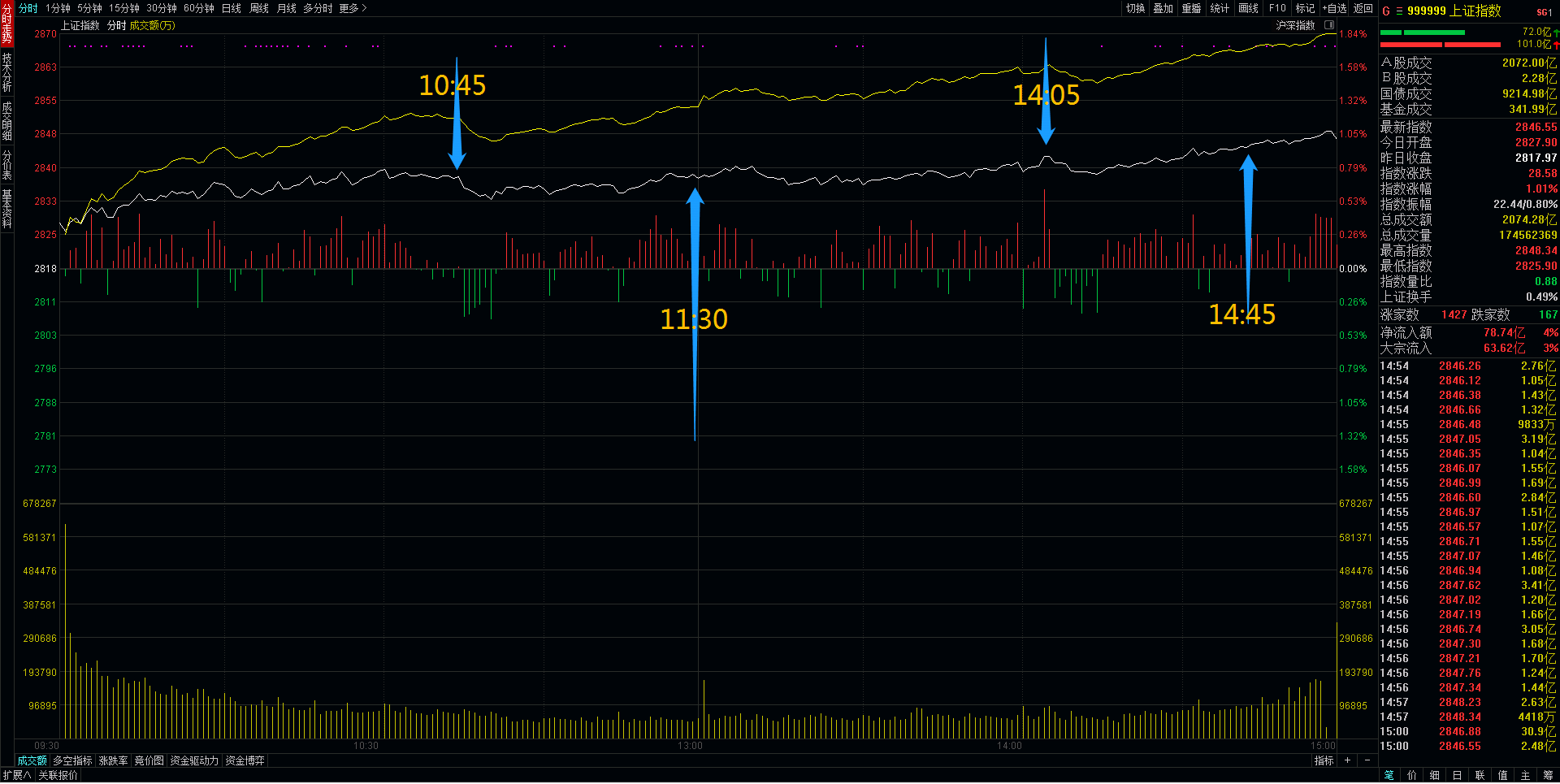The height and width of the screenshot is (784, 1560).
Task: Select the 多分时 multi-day intraday view
Action: (318, 8)
